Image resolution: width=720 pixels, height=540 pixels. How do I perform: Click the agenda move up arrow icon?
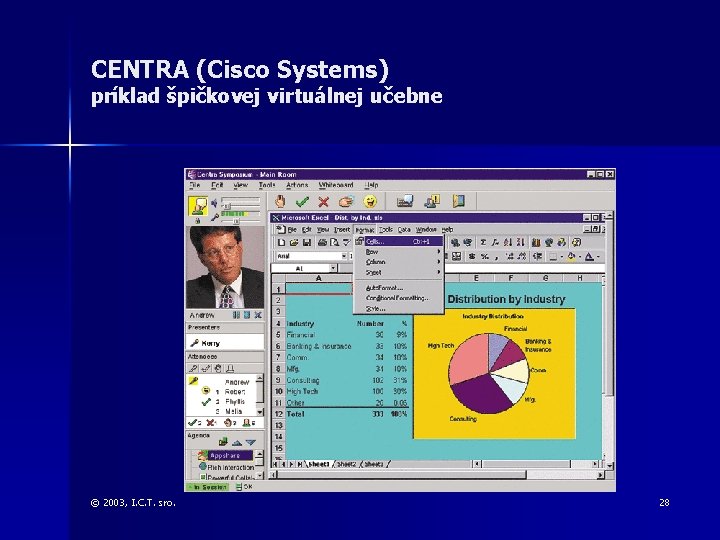(237, 443)
